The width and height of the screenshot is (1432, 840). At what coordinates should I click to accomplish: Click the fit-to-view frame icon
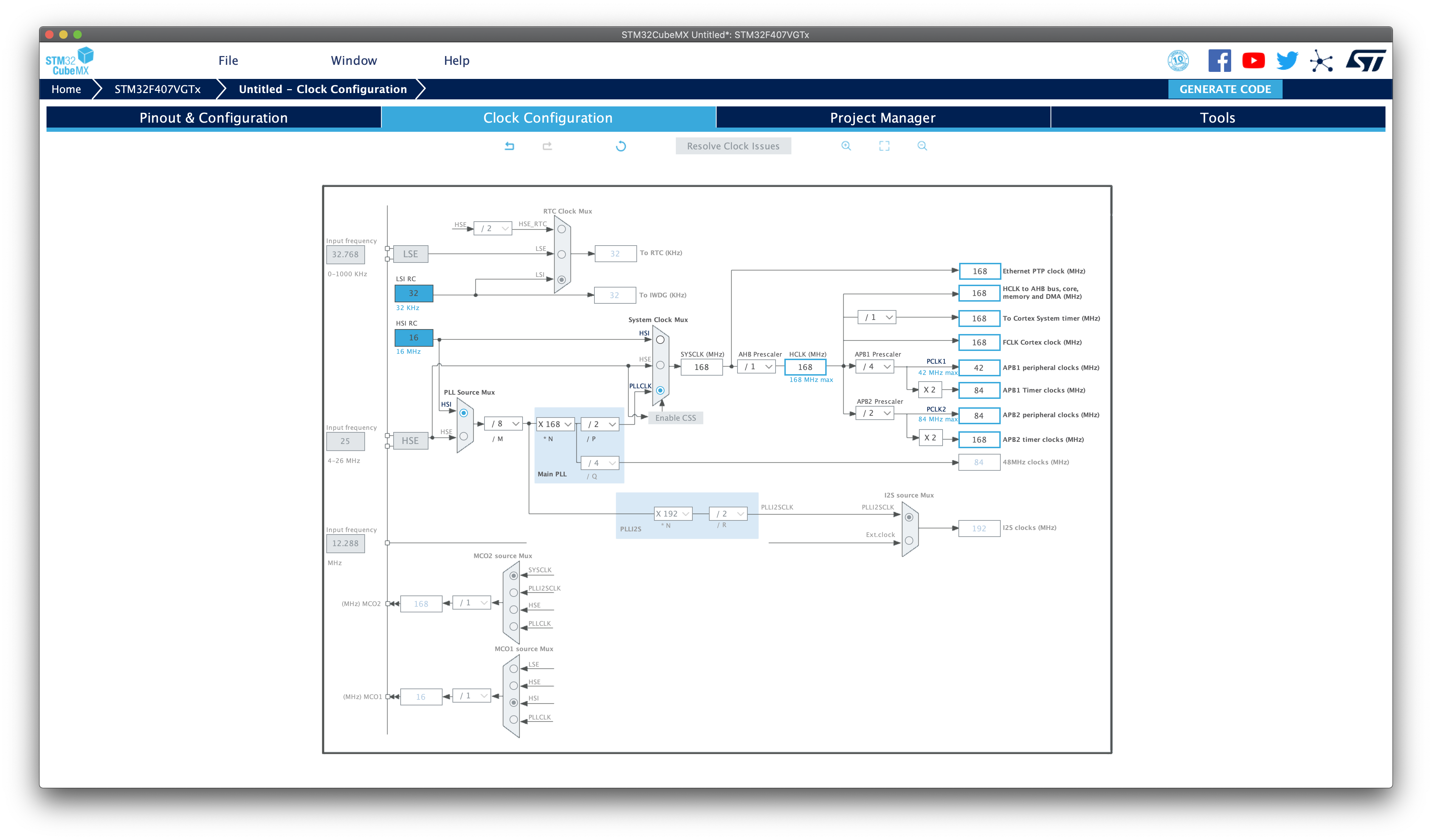884,146
